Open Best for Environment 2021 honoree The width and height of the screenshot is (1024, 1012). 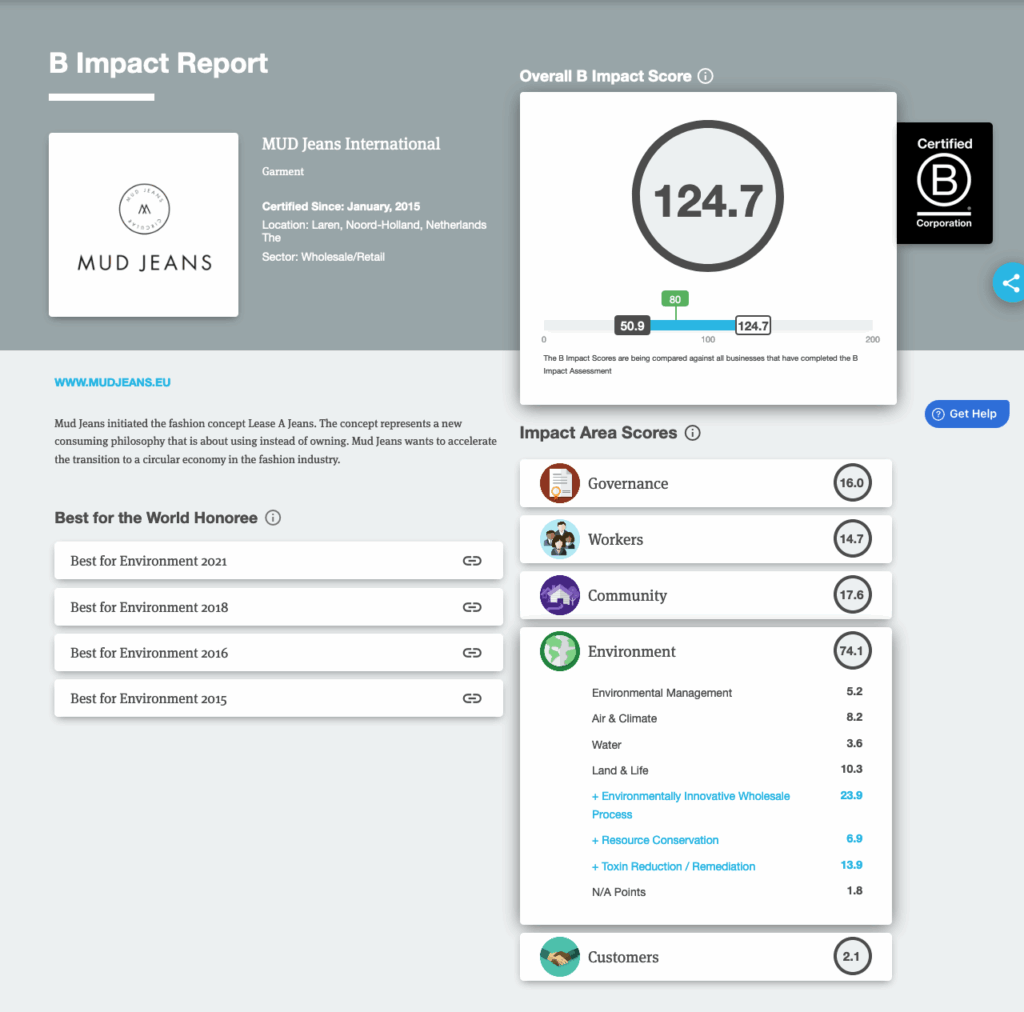click(x=279, y=561)
